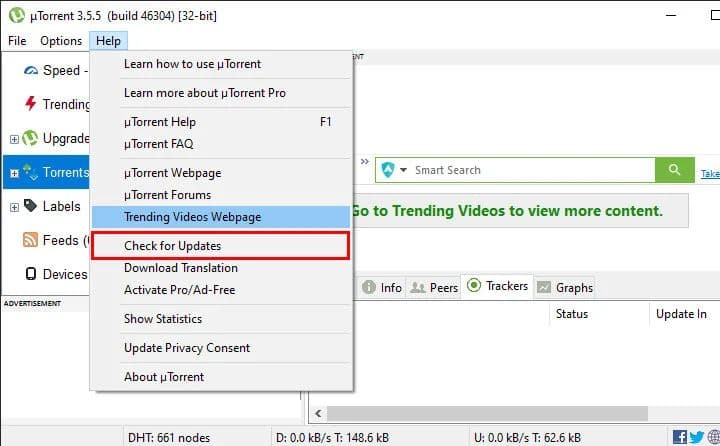Switch to the Info tab
Viewport: 720px width, 446px height.
click(x=382, y=288)
